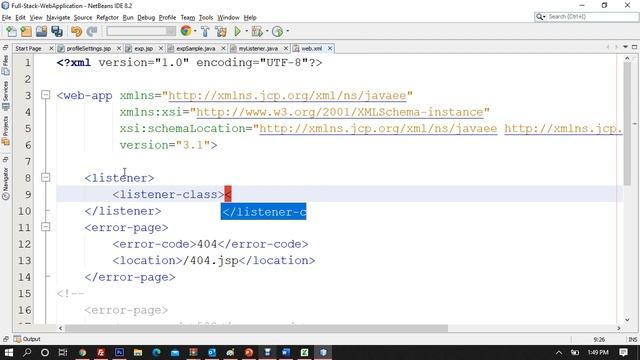640x360 pixels.
Task: Click the Windows Start button
Action: click(9, 352)
